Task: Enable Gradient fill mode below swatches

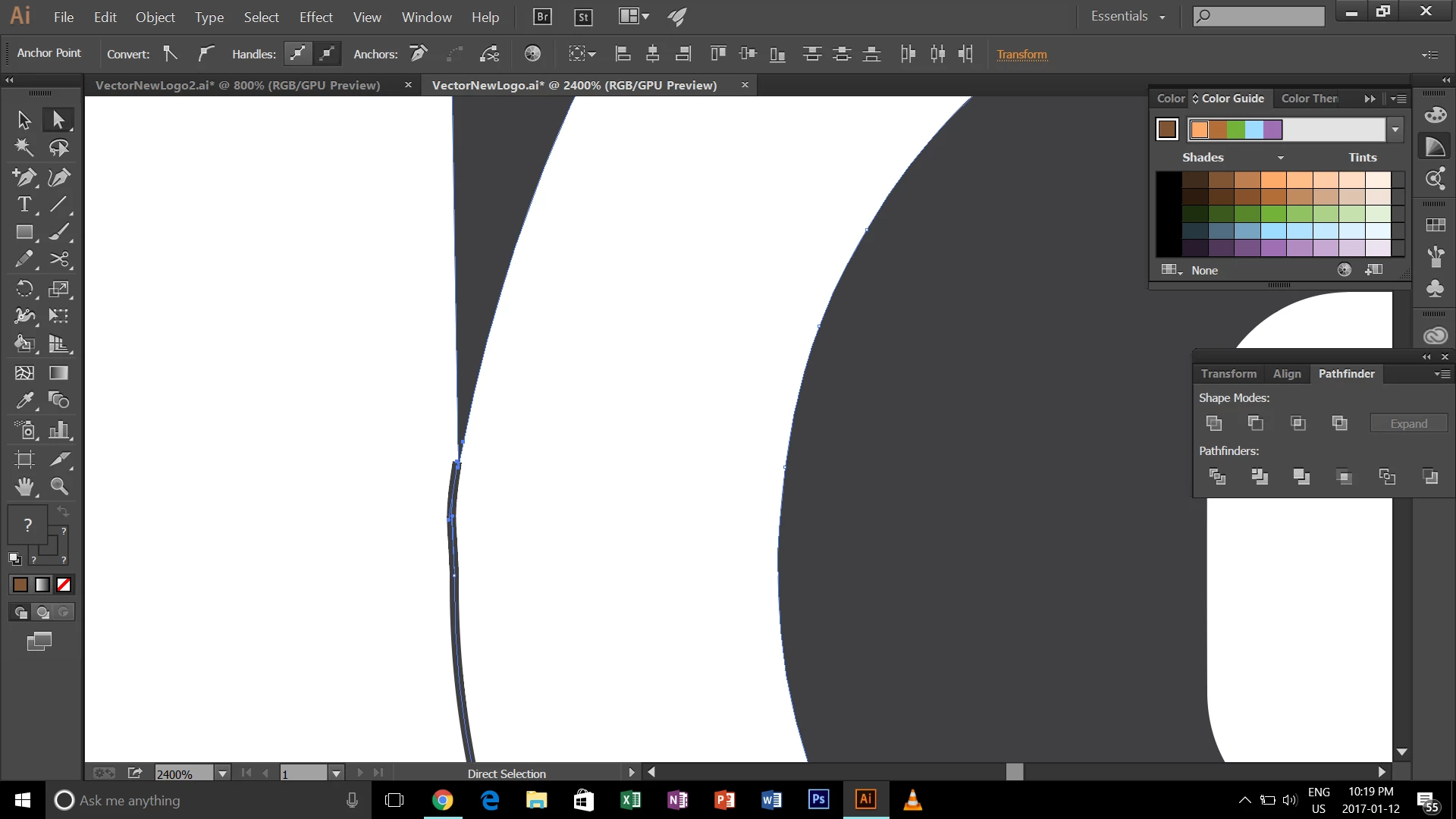Action: 42,585
